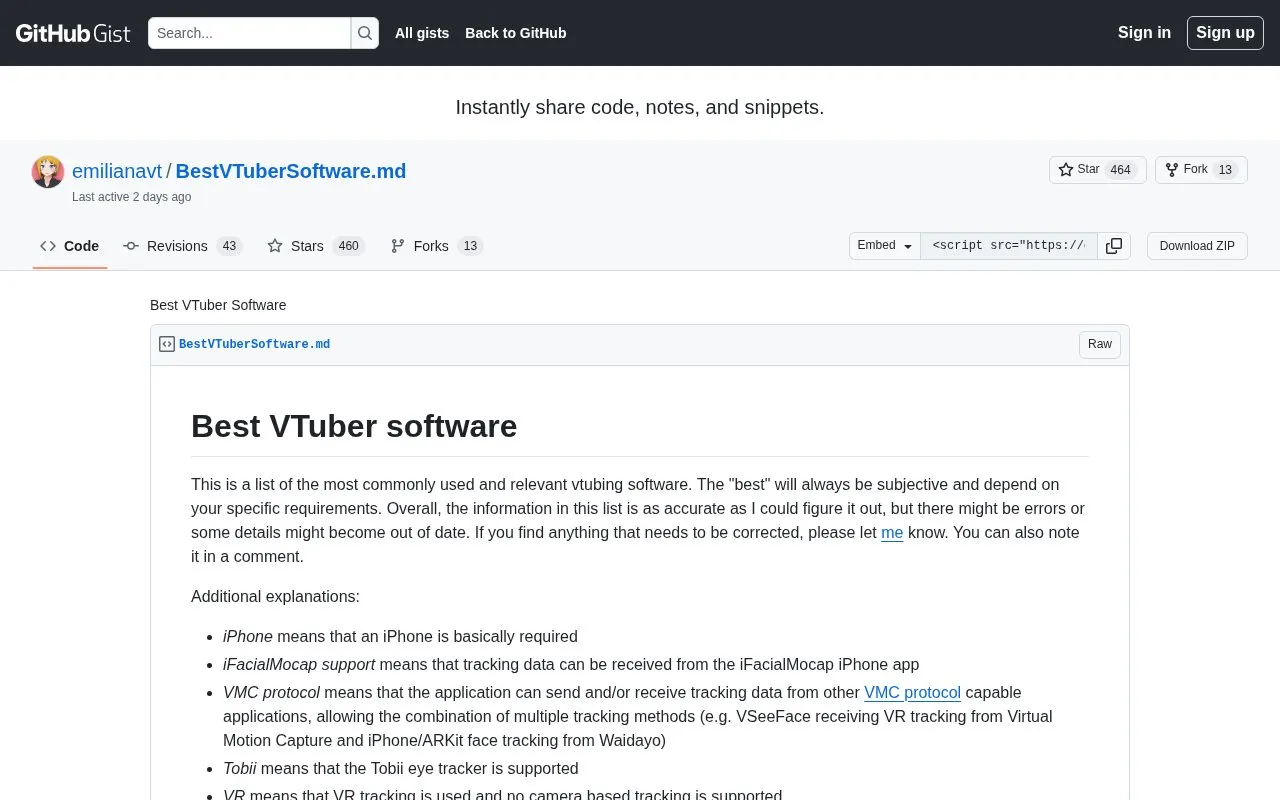This screenshot has height=800, width=1280.
Task: Click the embed script text field
Action: (x=1009, y=246)
